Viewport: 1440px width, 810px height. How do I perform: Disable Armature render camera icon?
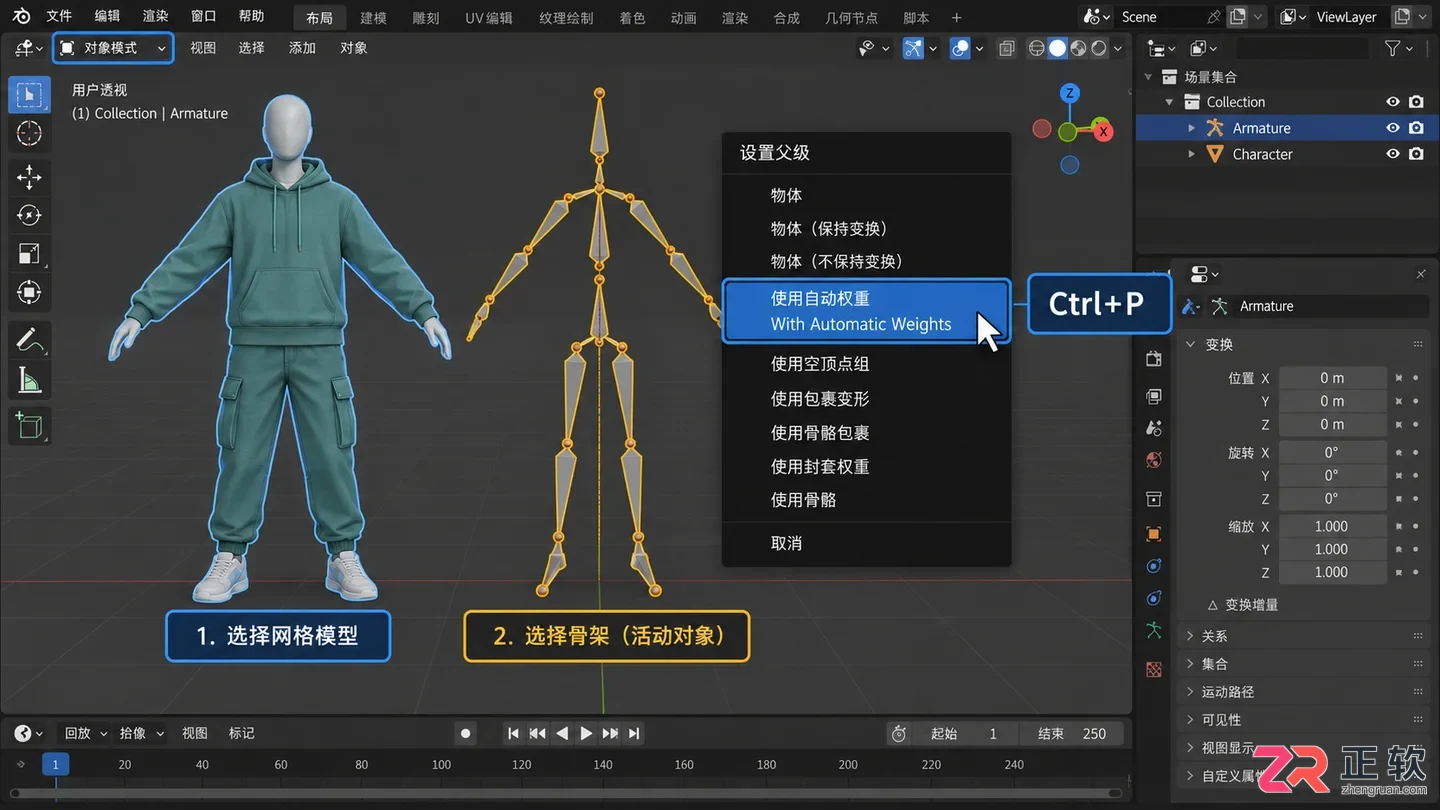[1416, 128]
